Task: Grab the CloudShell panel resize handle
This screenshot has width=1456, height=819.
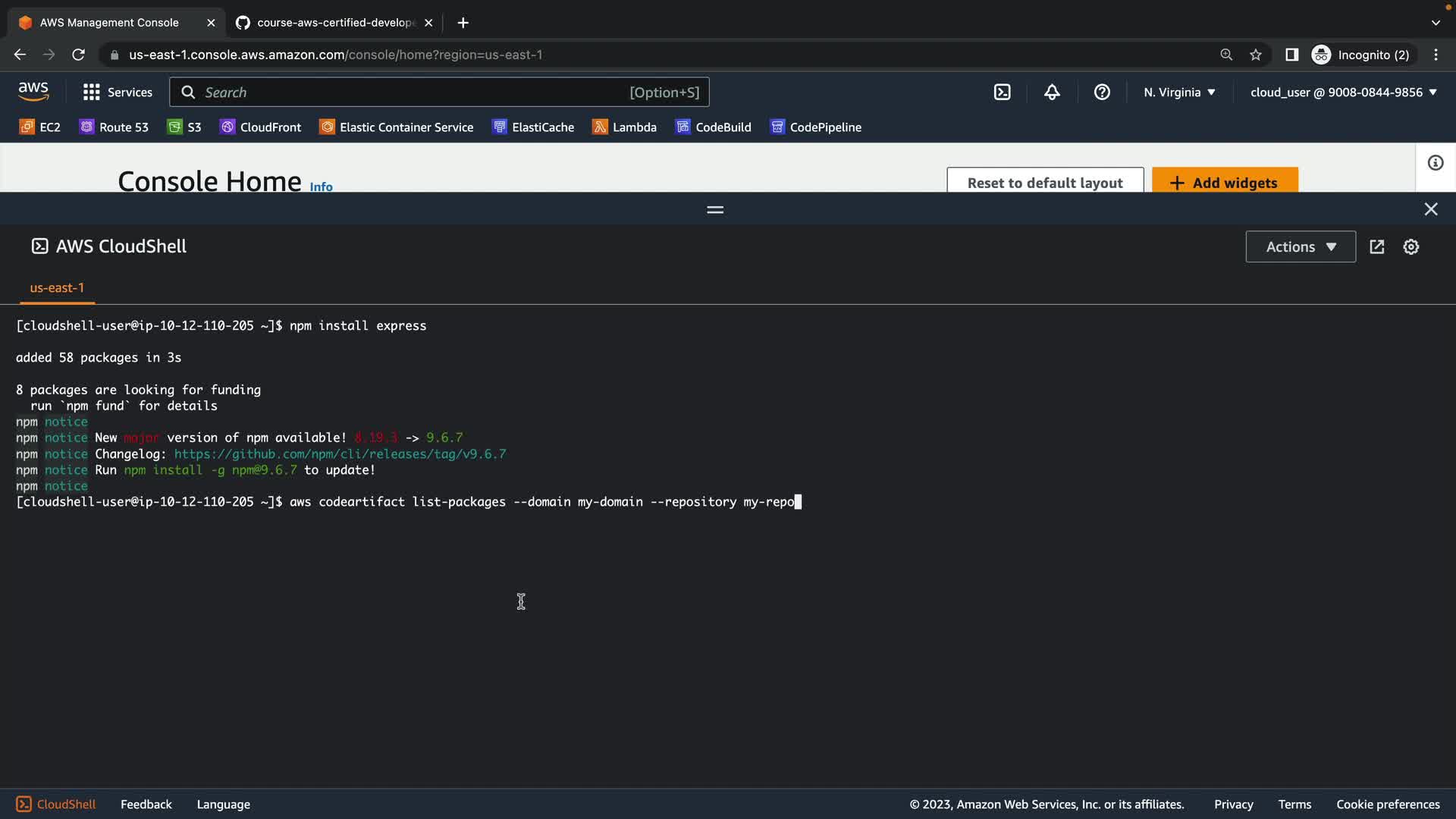Action: click(714, 209)
